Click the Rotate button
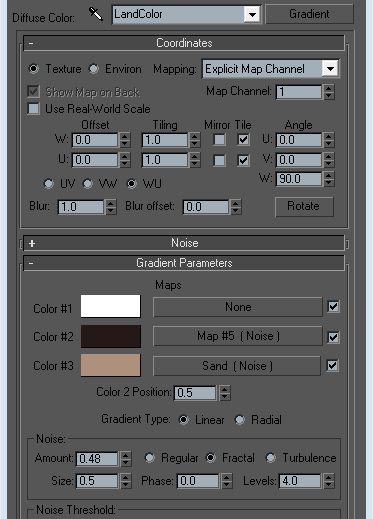Image resolution: width=373 pixels, height=519 pixels. 304,206
